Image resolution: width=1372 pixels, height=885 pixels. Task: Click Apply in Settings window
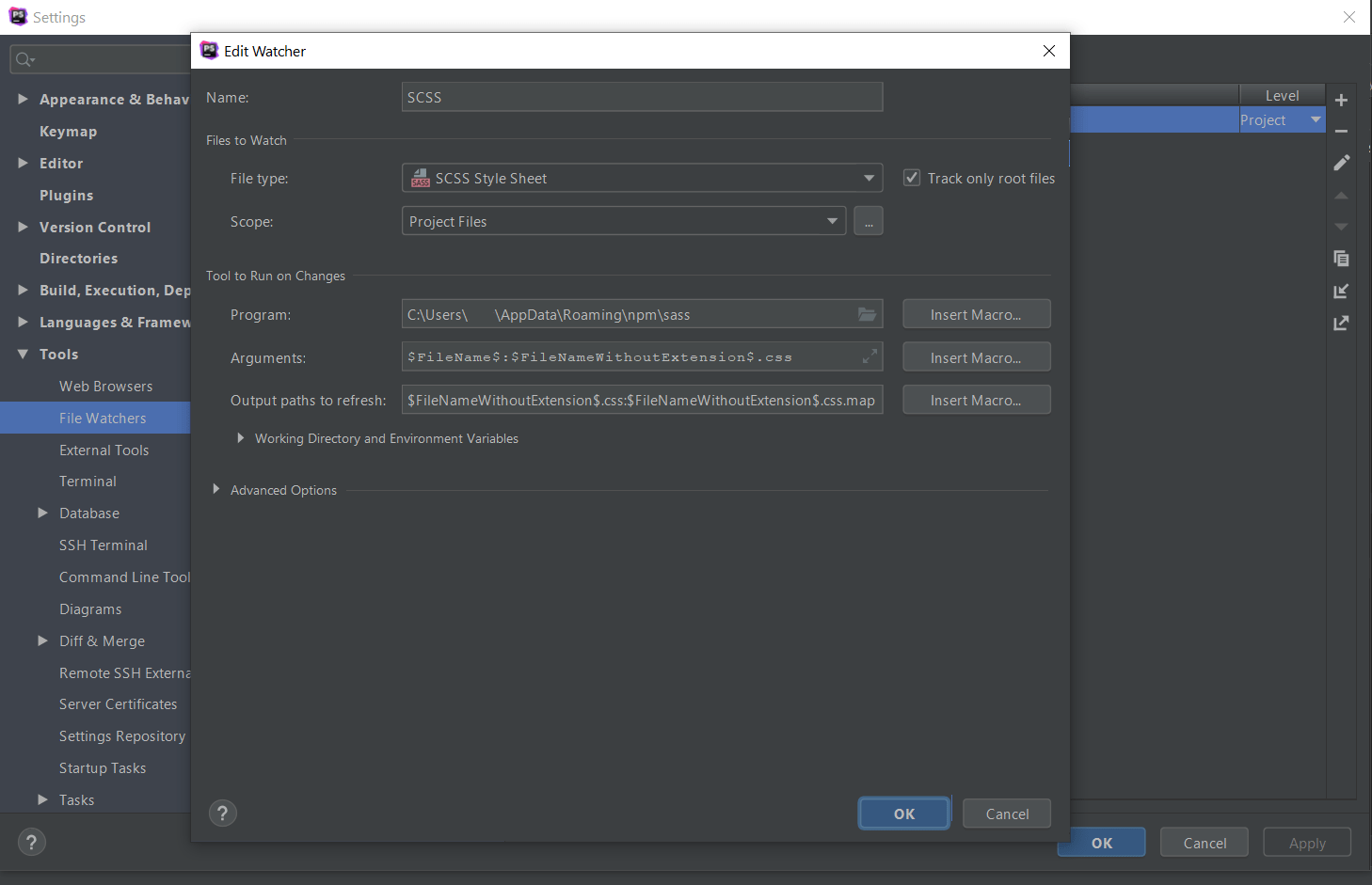click(1307, 843)
